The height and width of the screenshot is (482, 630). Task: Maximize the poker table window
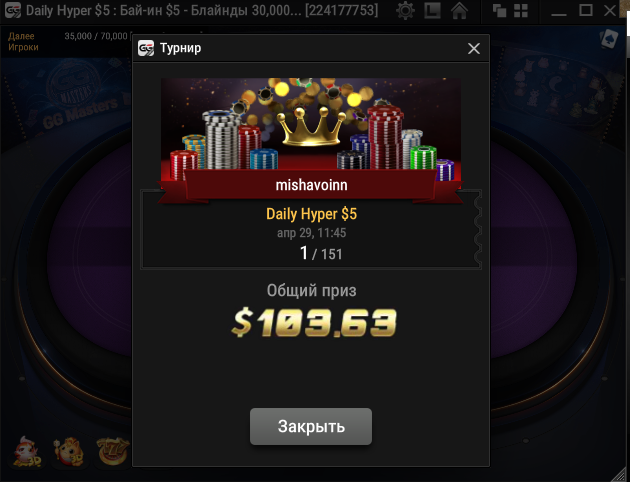tap(585, 10)
